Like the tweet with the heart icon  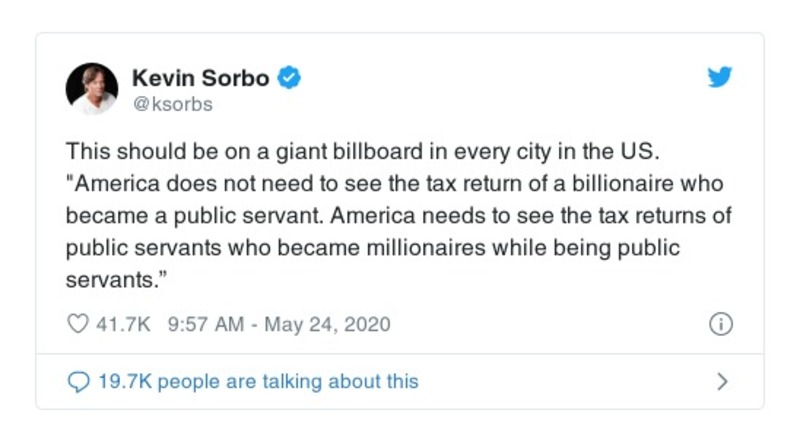click(77, 324)
